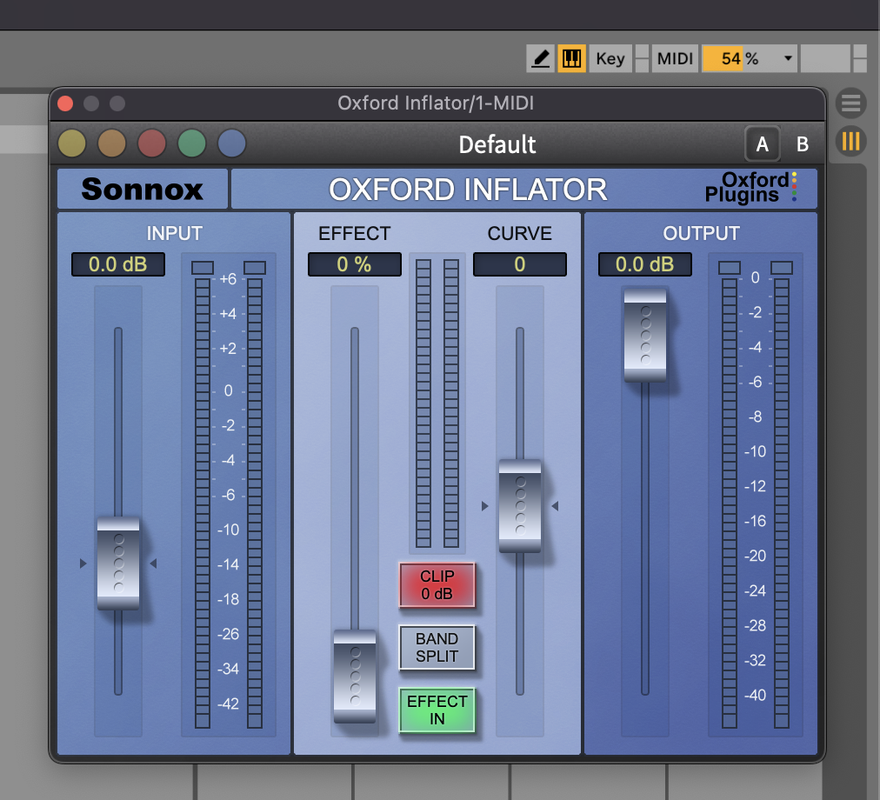Image resolution: width=880 pixels, height=800 pixels.
Task: Open the hamburger list icon at right
Action: click(x=851, y=103)
